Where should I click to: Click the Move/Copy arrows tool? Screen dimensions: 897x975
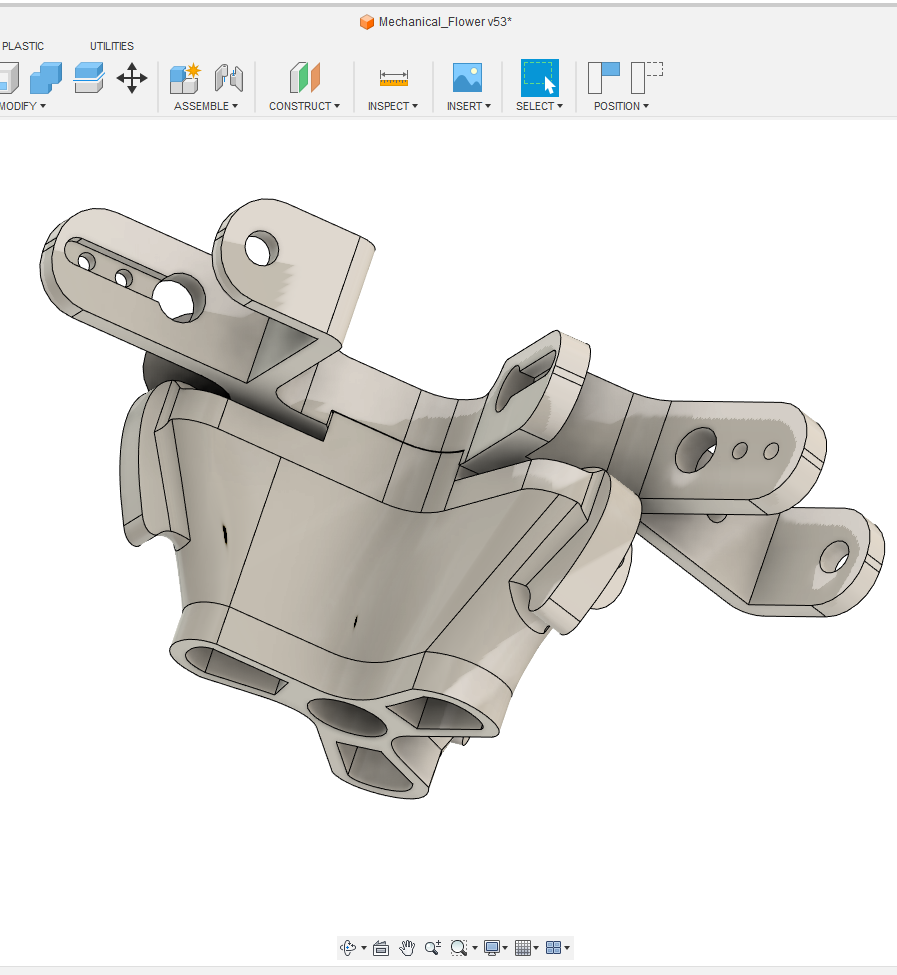132,78
